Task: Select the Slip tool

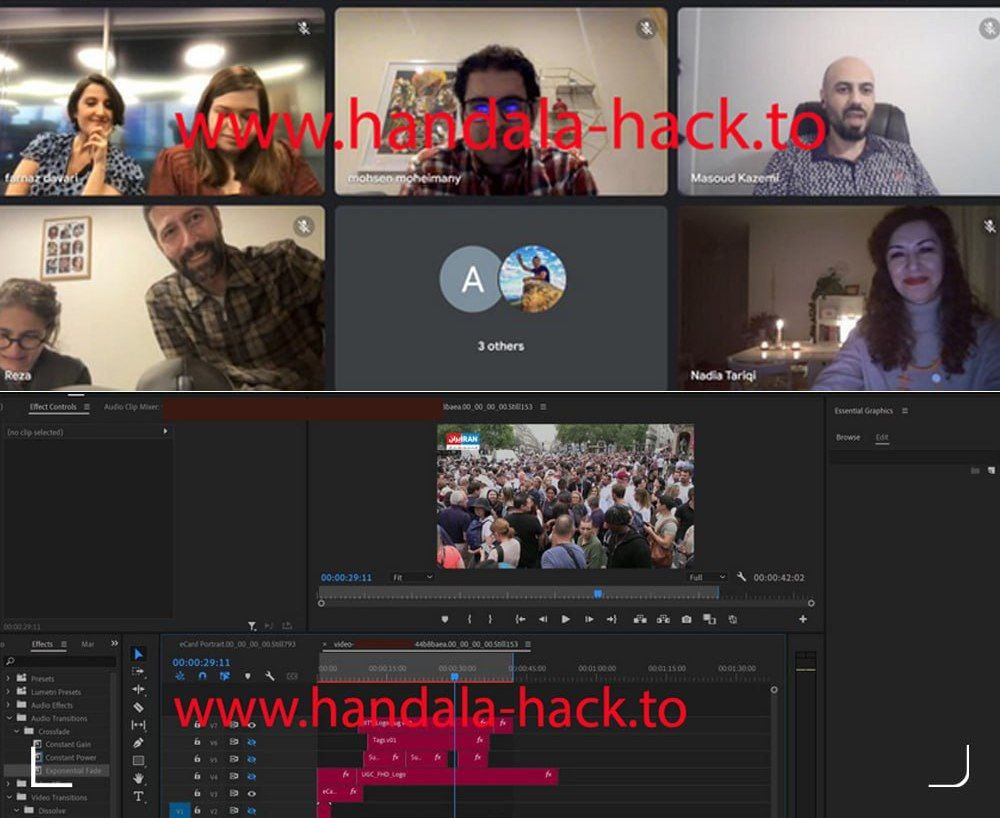Action: pyautogui.click(x=138, y=725)
